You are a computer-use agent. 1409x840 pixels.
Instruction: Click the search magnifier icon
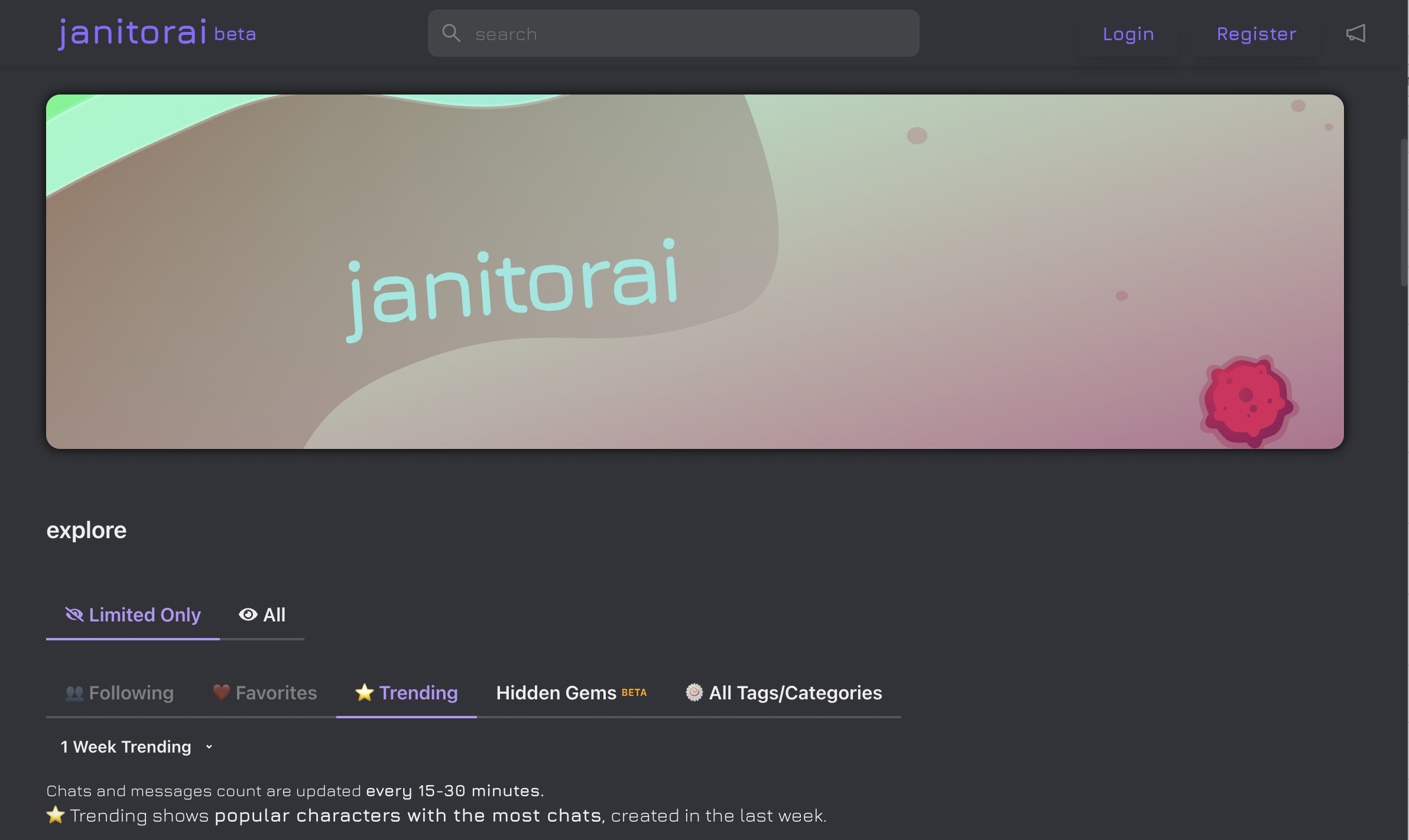click(451, 33)
